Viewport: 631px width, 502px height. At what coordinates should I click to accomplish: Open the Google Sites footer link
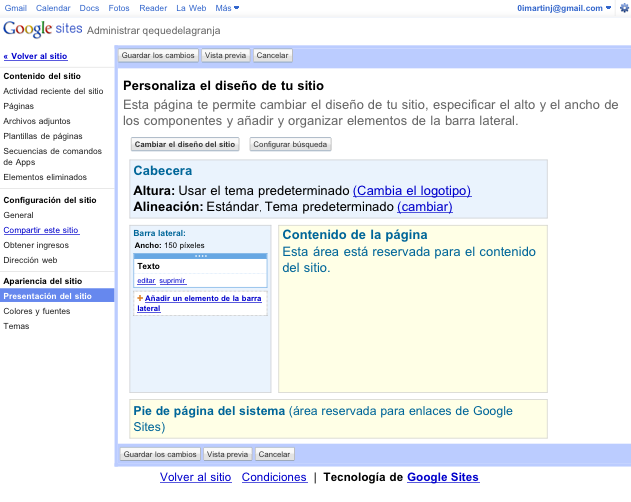click(x=443, y=477)
